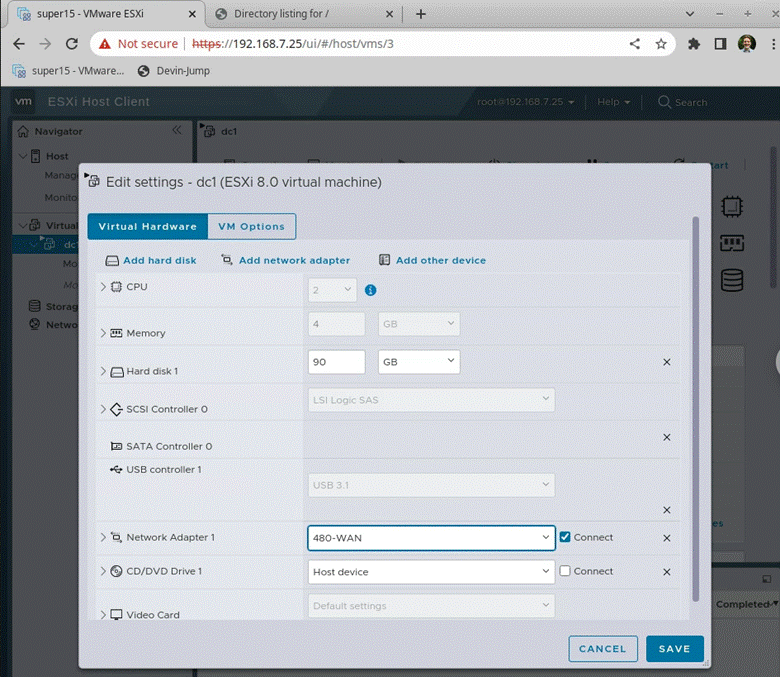Viewport: 780px width, 677px height.
Task: Switch to VM Options tab
Action: pyautogui.click(x=252, y=226)
